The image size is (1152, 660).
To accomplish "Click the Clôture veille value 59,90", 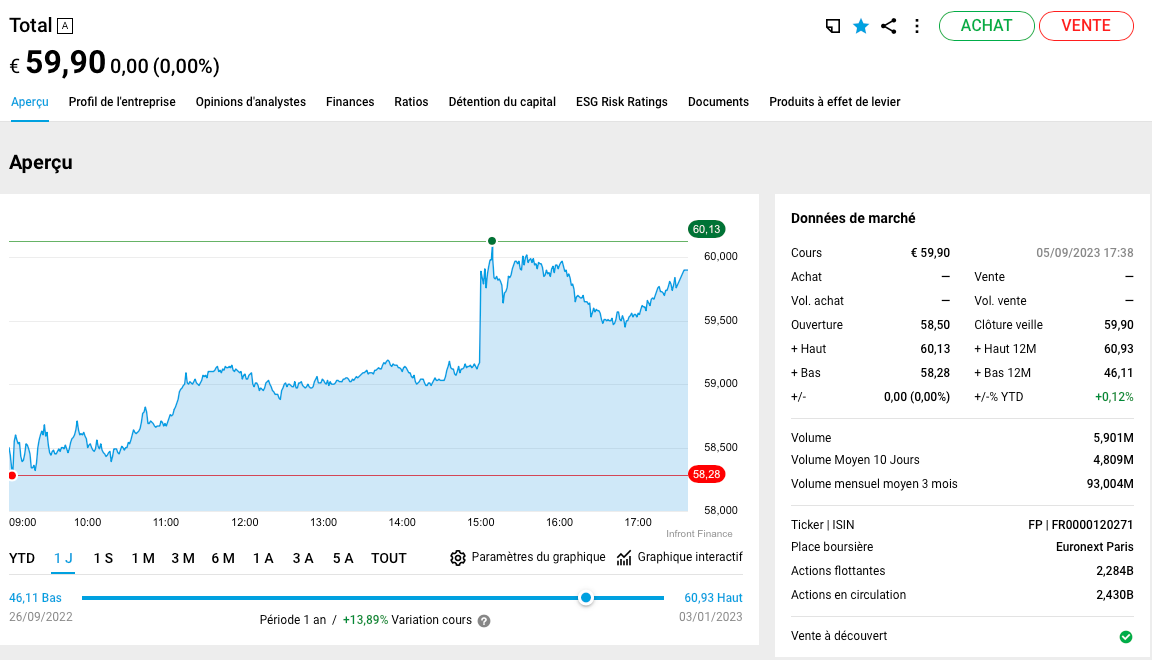I will coord(1119,325).
